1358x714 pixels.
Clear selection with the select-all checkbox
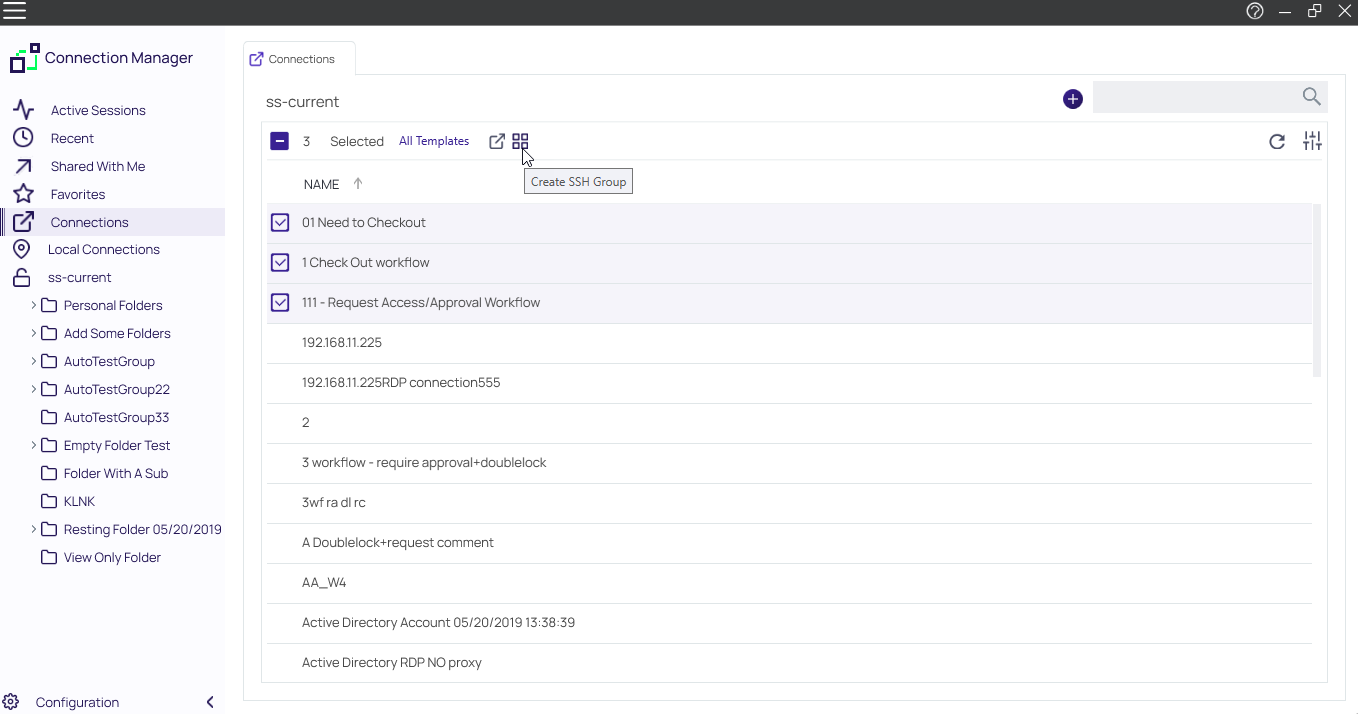(x=280, y=140)
